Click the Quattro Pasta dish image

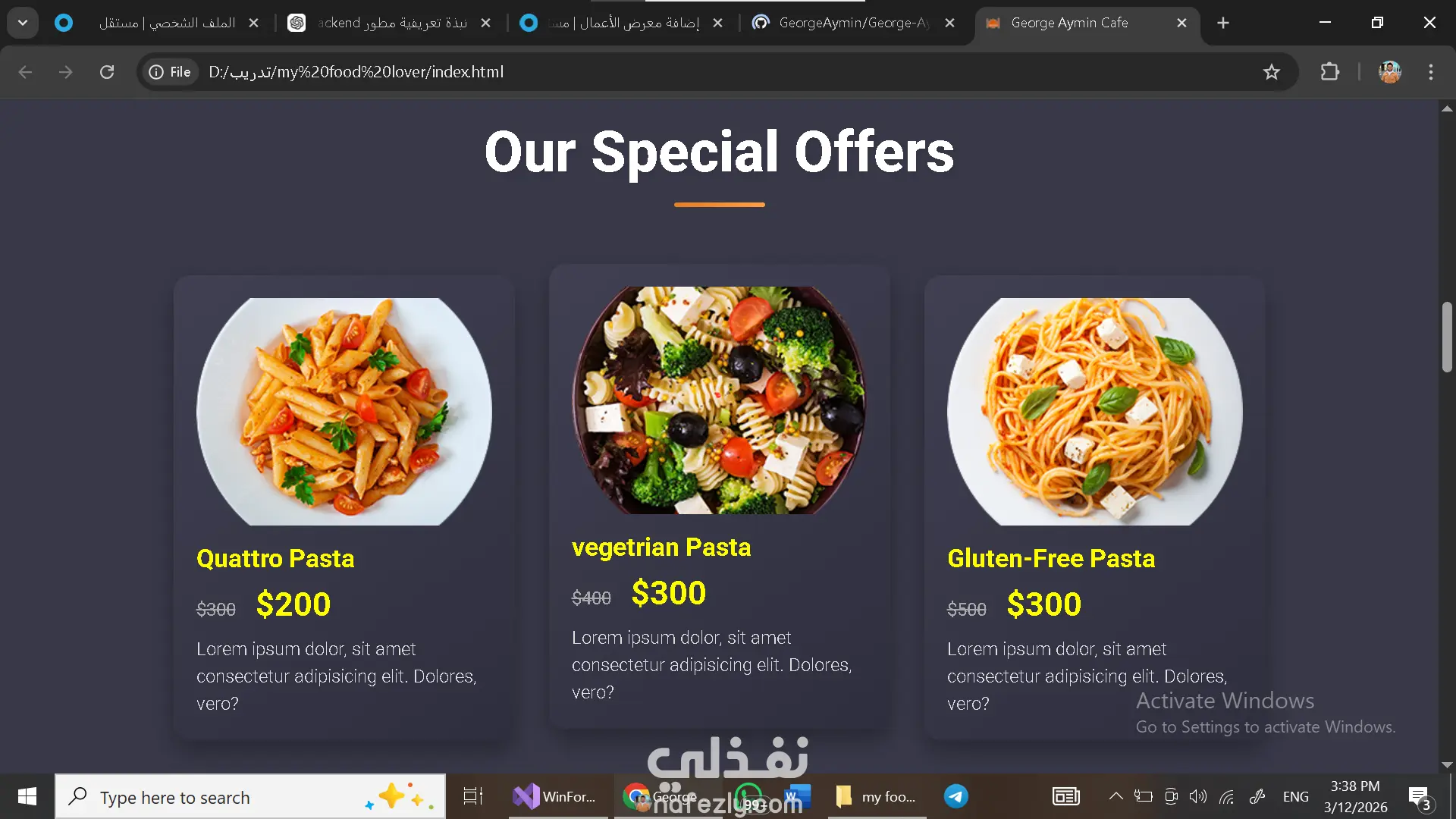click(x=344, y=412)
